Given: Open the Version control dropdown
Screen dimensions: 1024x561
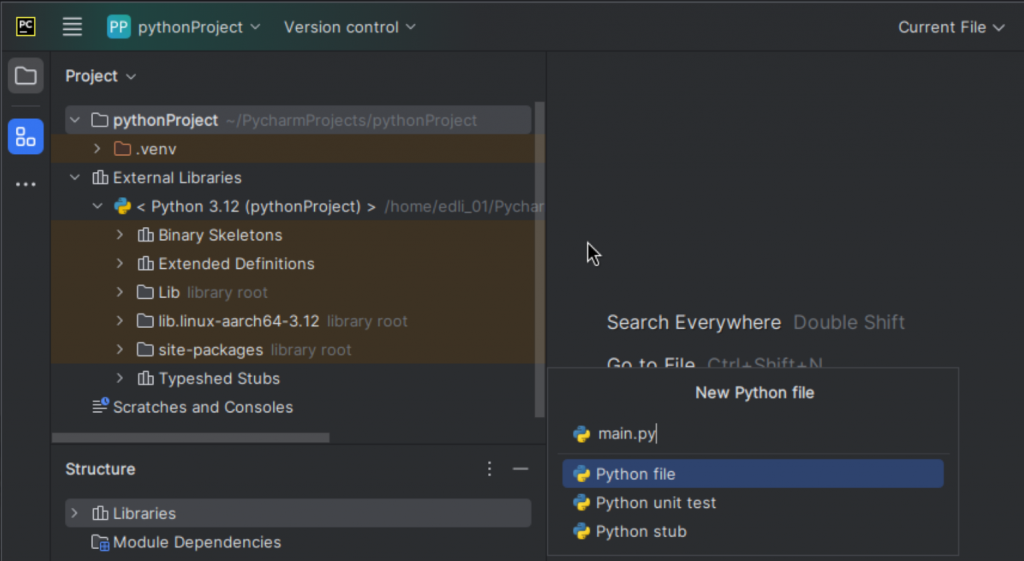Looking at the screenshot, I should click(x=349, y=27).
